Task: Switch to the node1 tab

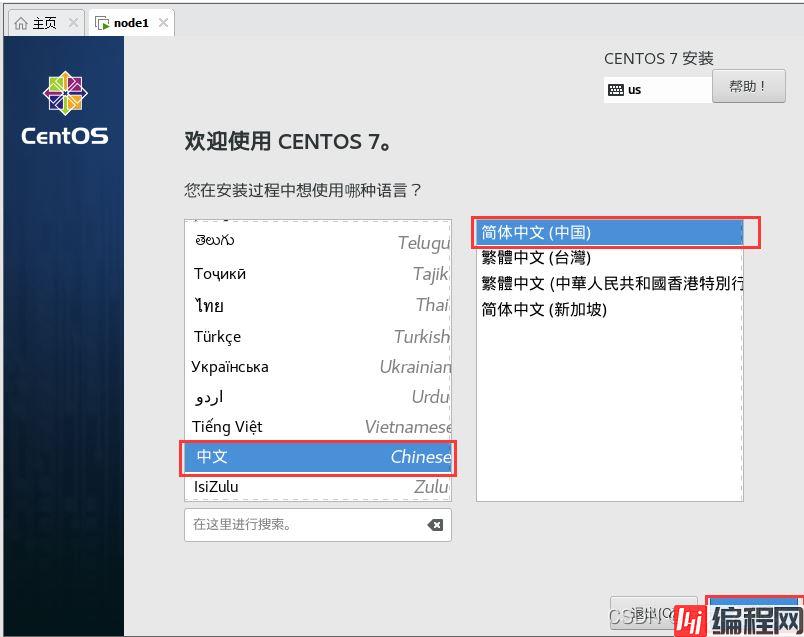Action: pos(130,23)
